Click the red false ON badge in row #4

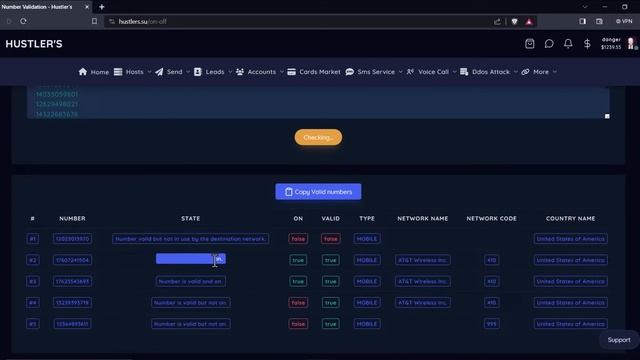(x=298, y=302)
